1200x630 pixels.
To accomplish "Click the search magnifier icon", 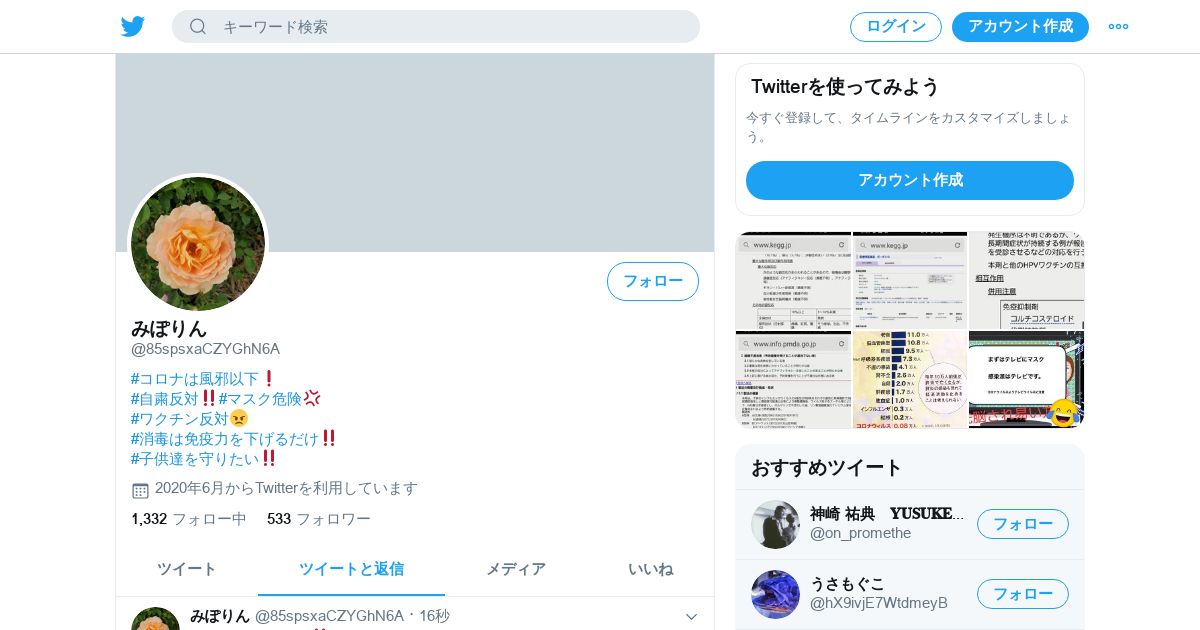I will tap(198, 26).
